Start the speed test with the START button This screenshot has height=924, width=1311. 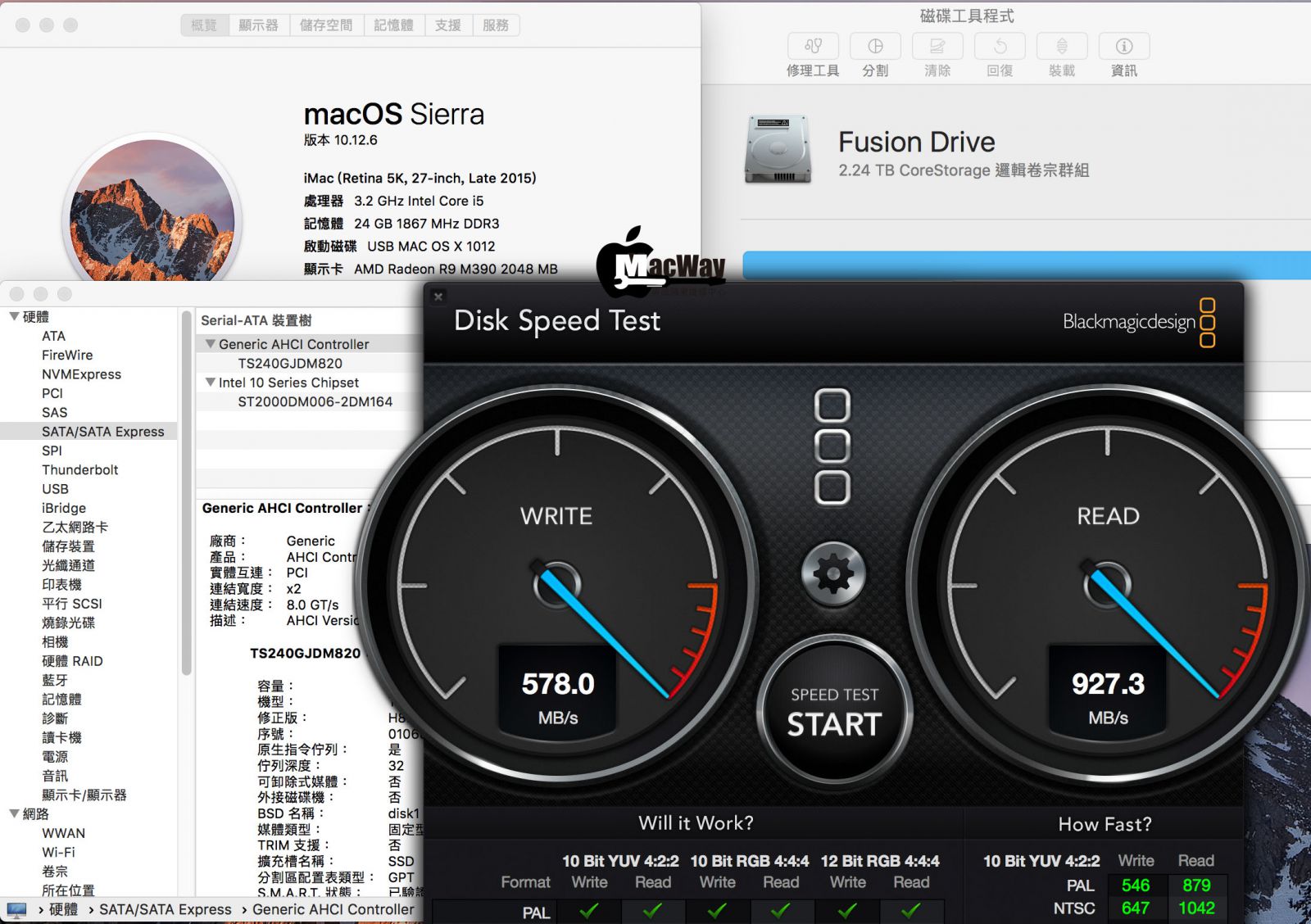click(834, 711)
